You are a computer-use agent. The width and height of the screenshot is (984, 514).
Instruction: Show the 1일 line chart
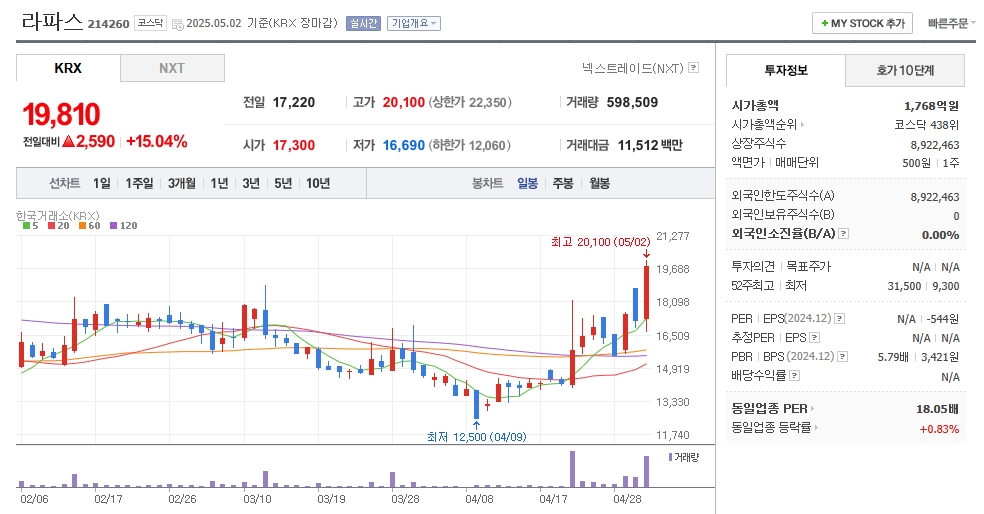102,183
